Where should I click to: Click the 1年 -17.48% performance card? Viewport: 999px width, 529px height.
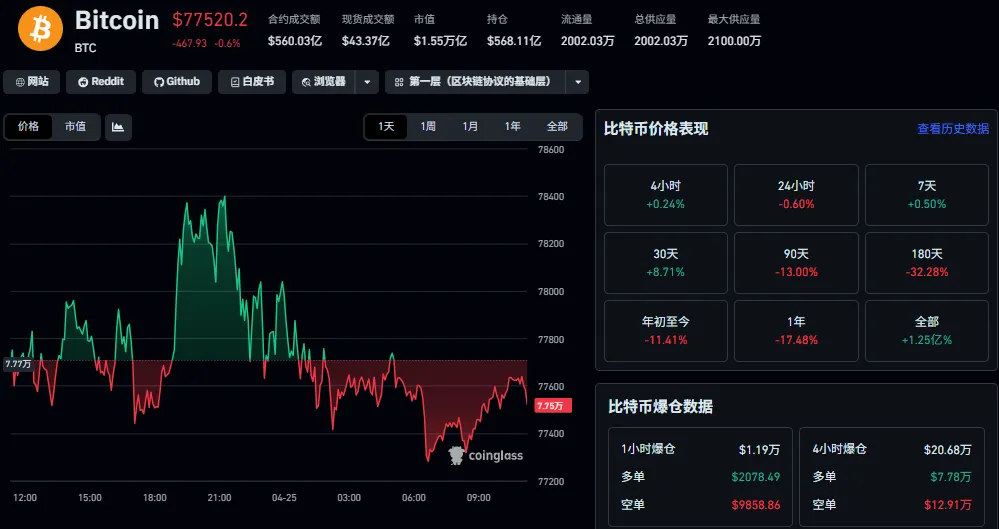pos(796,331)
